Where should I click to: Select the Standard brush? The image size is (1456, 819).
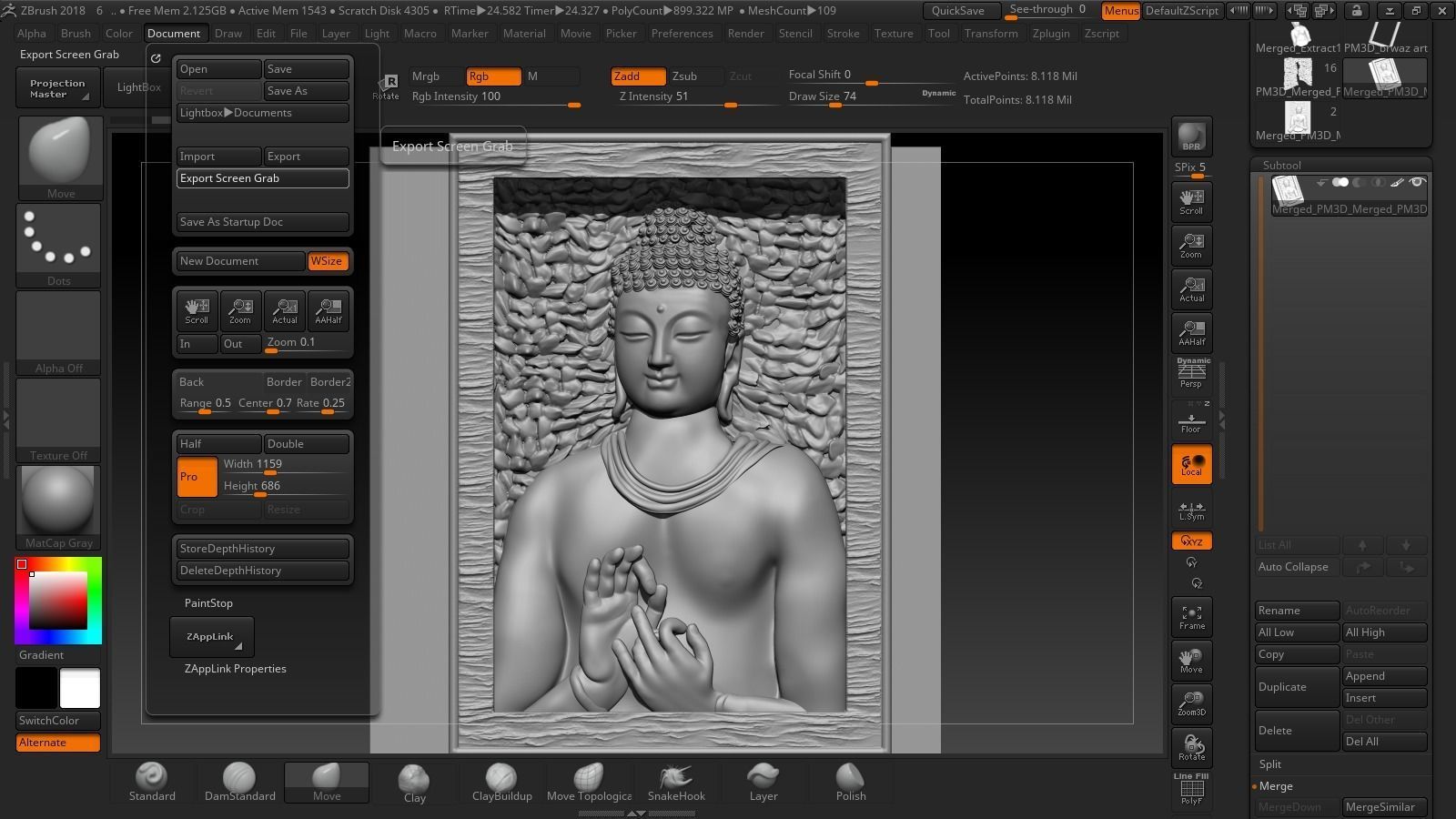152,783
